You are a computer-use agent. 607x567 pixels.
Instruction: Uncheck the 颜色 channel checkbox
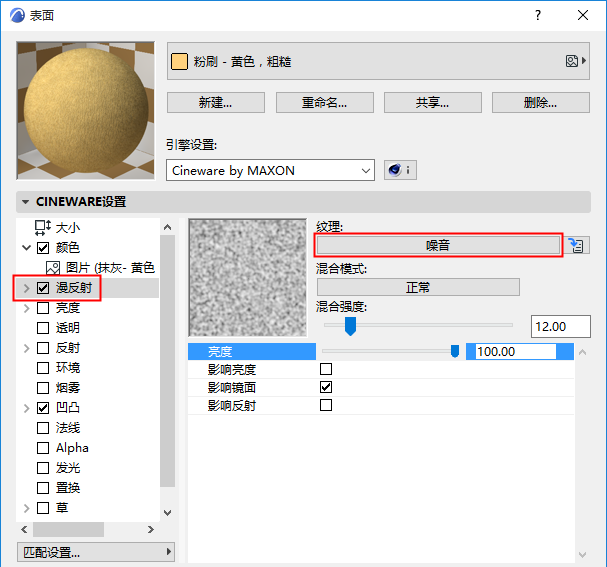(43, 248)
